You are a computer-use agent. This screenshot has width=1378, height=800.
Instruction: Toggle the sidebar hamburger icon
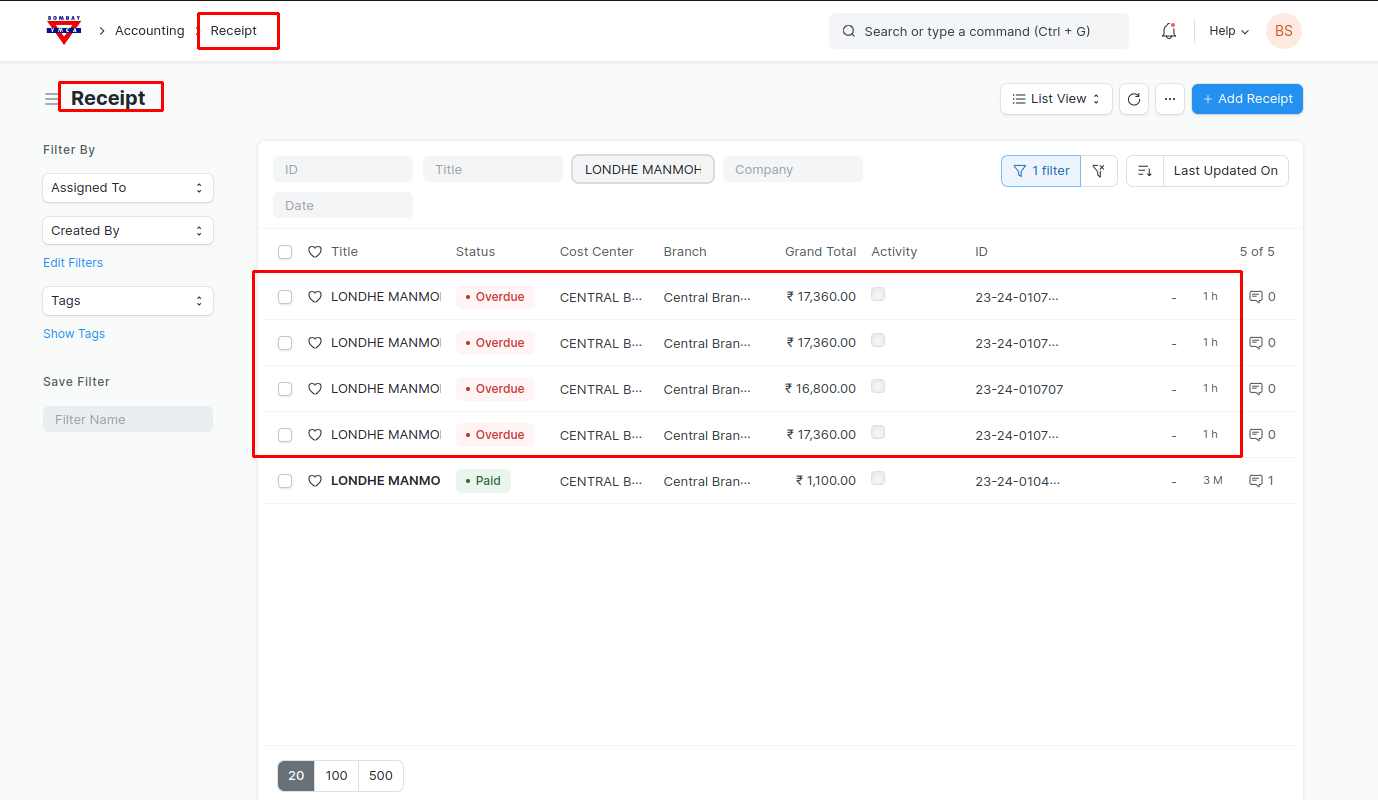click(x=51, y=99)
